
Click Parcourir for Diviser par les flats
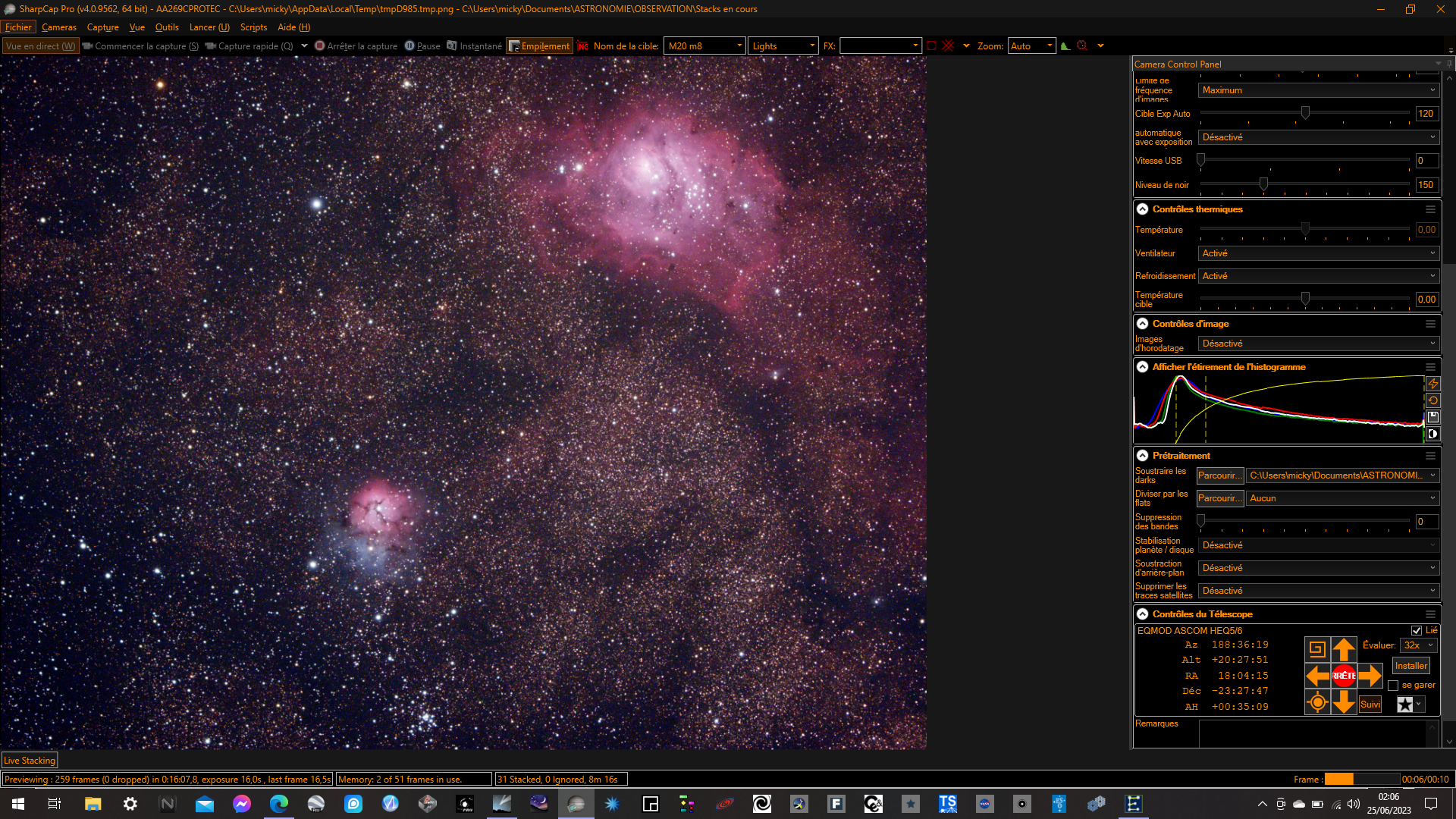click(1219, 498)
